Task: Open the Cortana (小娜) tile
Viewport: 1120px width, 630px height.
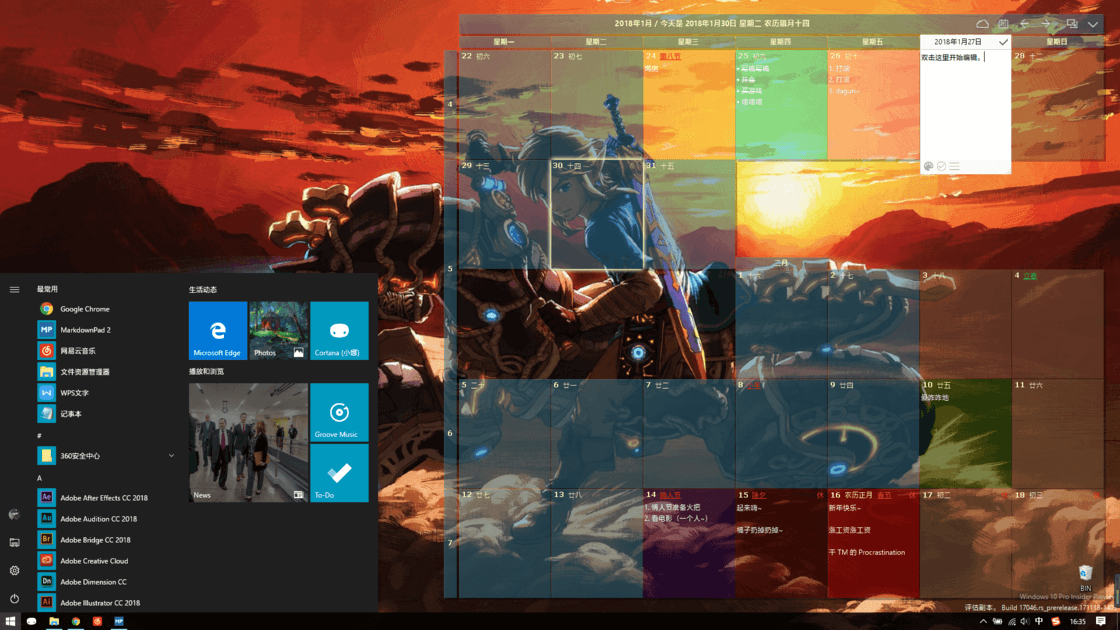Action: pyautogui.click(x=339, y=330)
